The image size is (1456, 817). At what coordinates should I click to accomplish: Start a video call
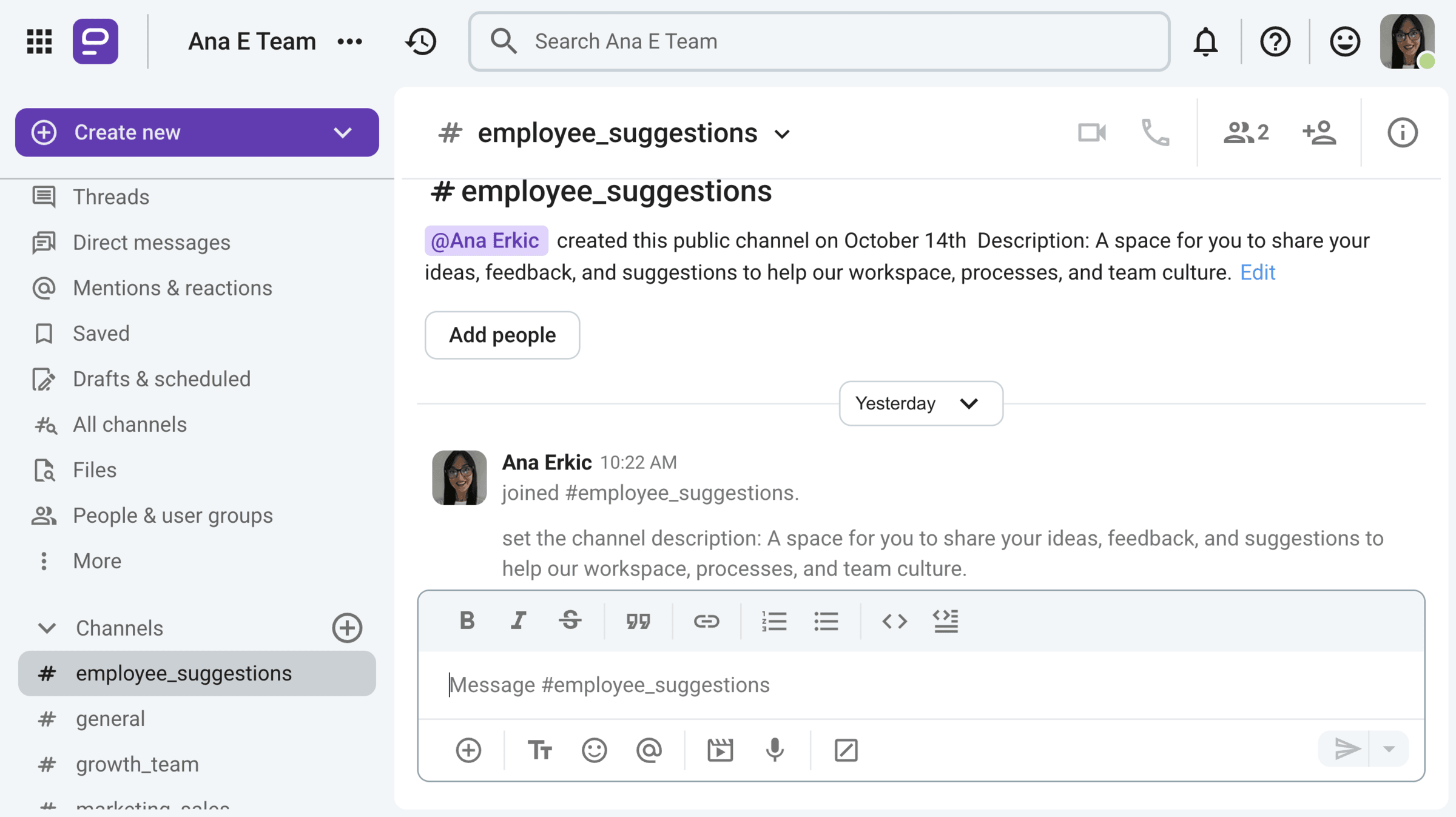[1091, 132]
